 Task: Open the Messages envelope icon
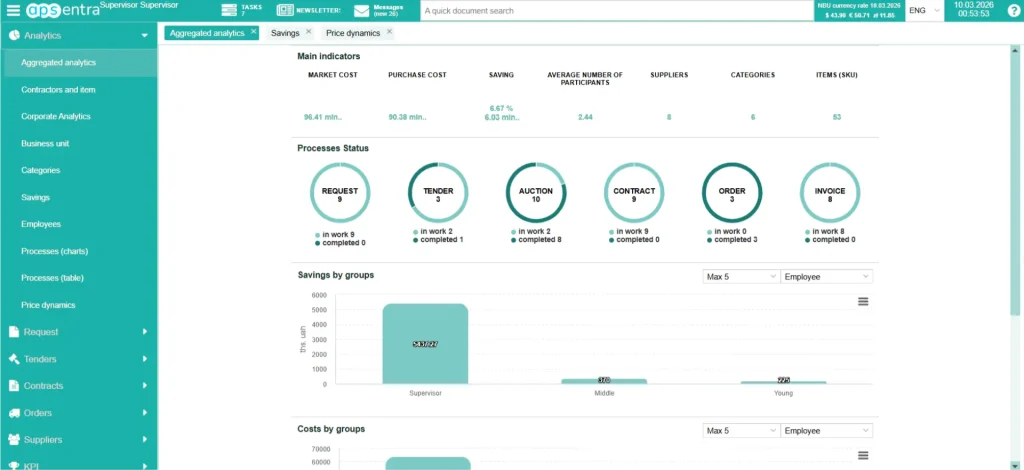362,11
